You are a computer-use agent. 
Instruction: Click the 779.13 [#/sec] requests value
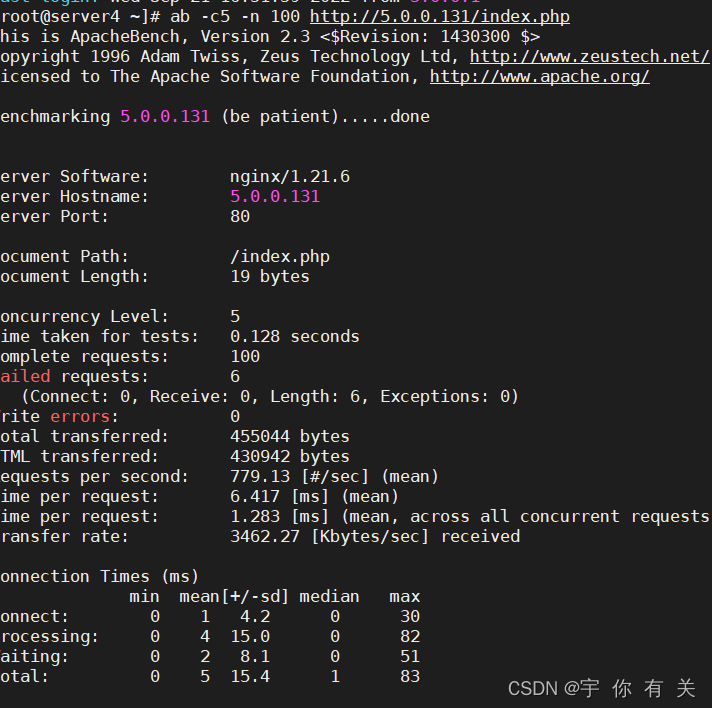tap(334, 476)
